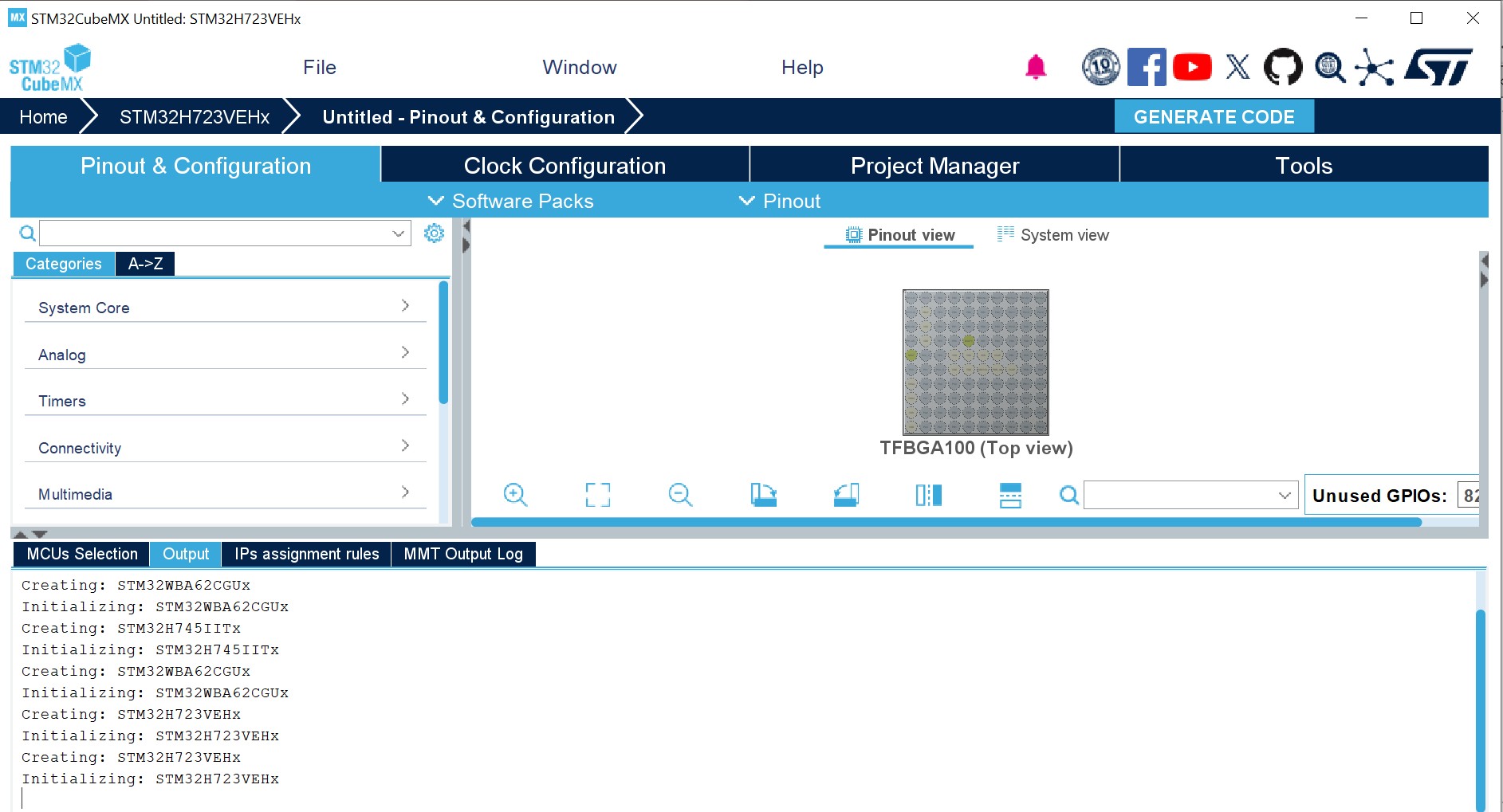Click the ST logo icon
1503x812 pixels.
point(1438,67)
